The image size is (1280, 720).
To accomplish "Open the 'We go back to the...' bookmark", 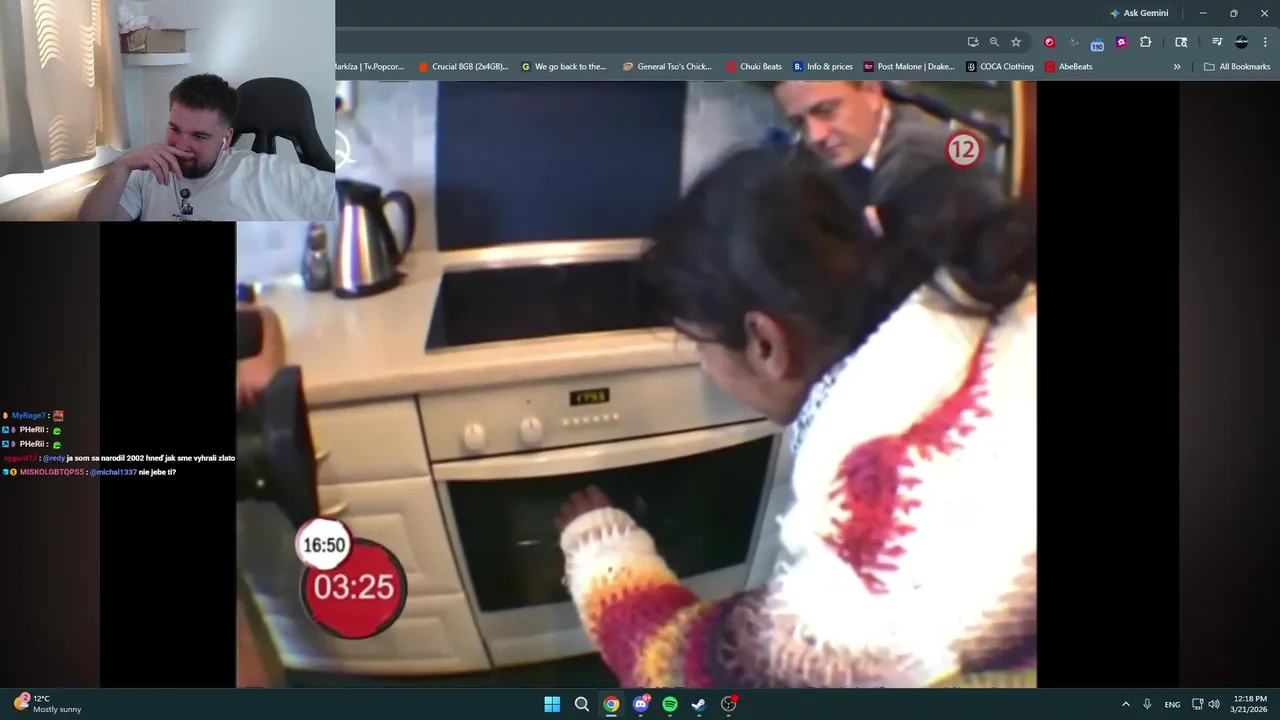I will (x=564, y=67).
